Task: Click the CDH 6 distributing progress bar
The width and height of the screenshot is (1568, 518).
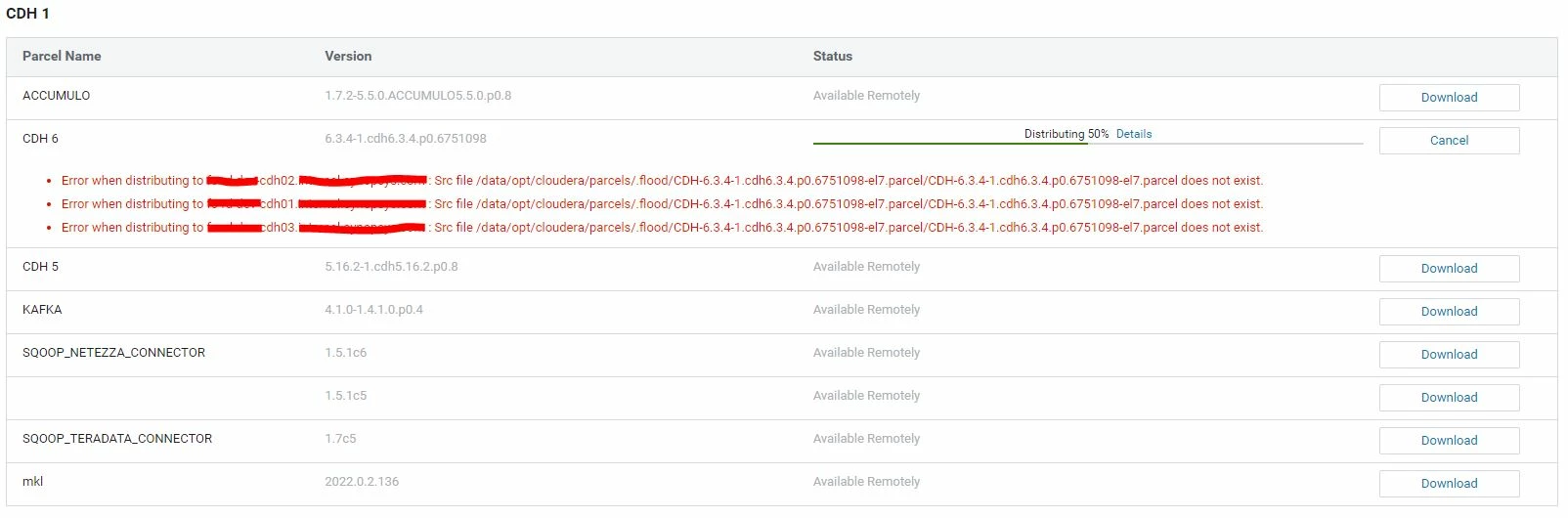Action: (1088, 144)
